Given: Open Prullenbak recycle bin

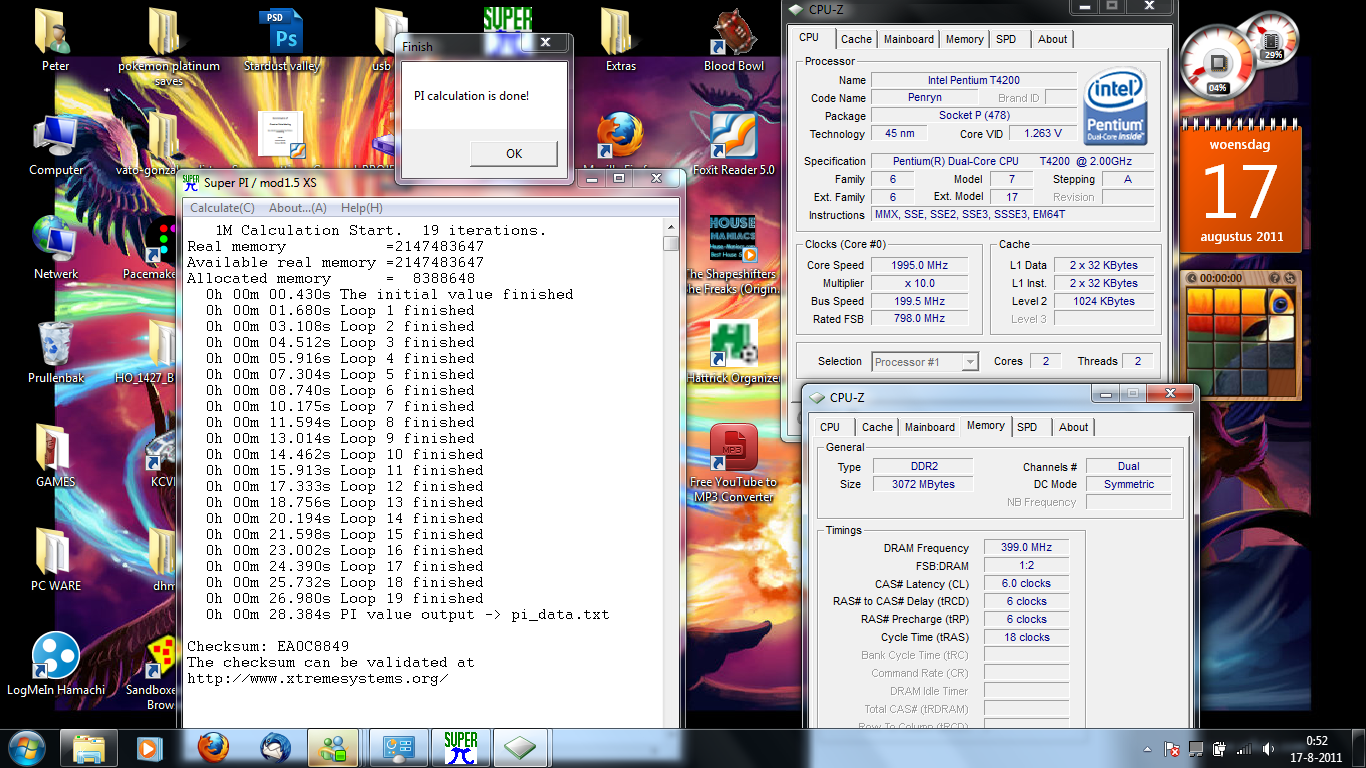Looking at the screenshot, I should pyautogui.click(x=56, y=352).
